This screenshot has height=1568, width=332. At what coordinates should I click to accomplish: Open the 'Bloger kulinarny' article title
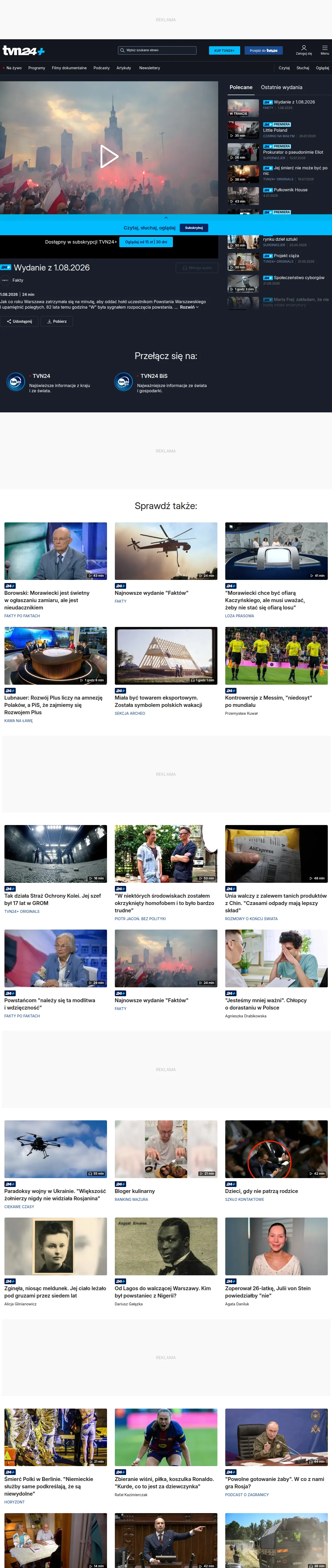point(135,1191)
